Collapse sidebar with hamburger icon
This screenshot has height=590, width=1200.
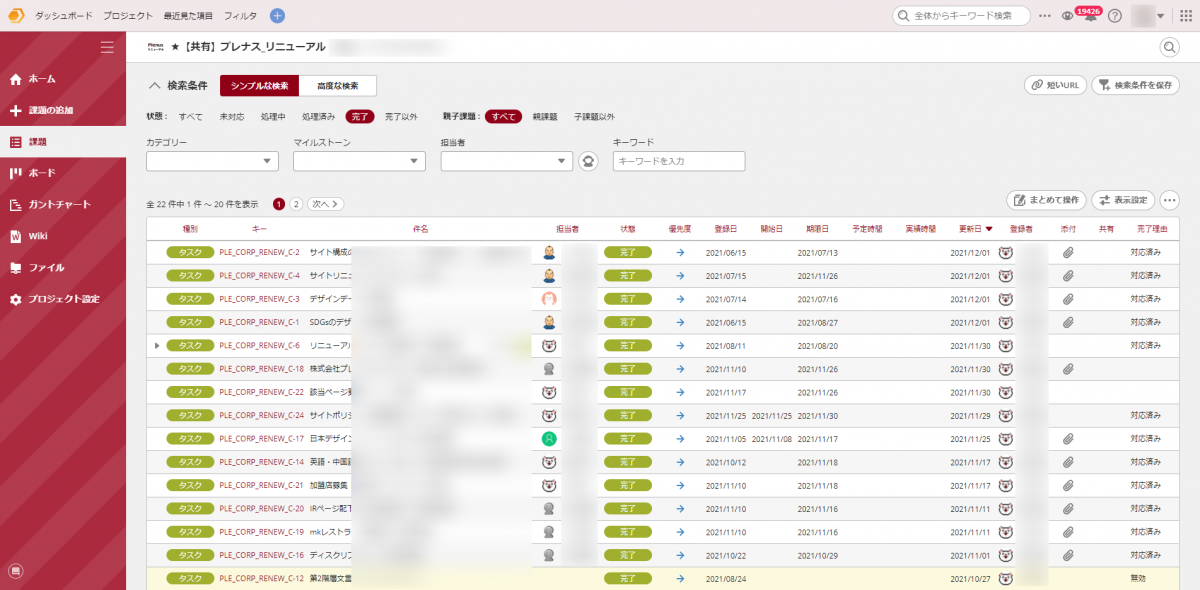[107, 47]
